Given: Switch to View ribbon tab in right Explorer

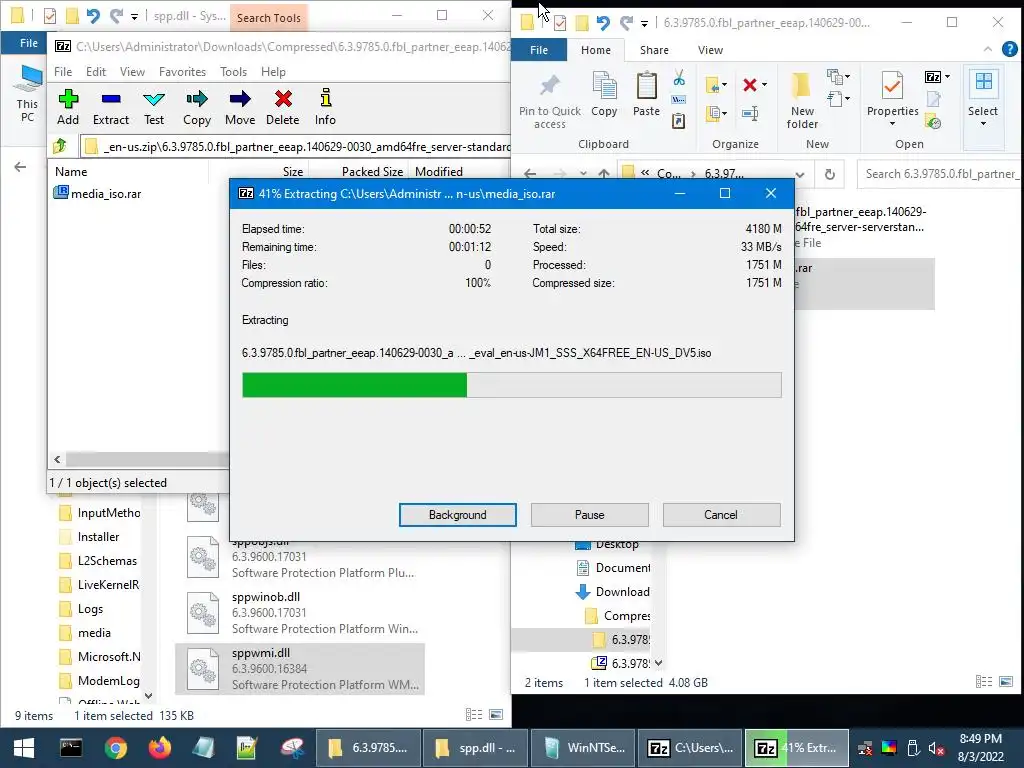Looking at the screenshot, I should 710,50.
